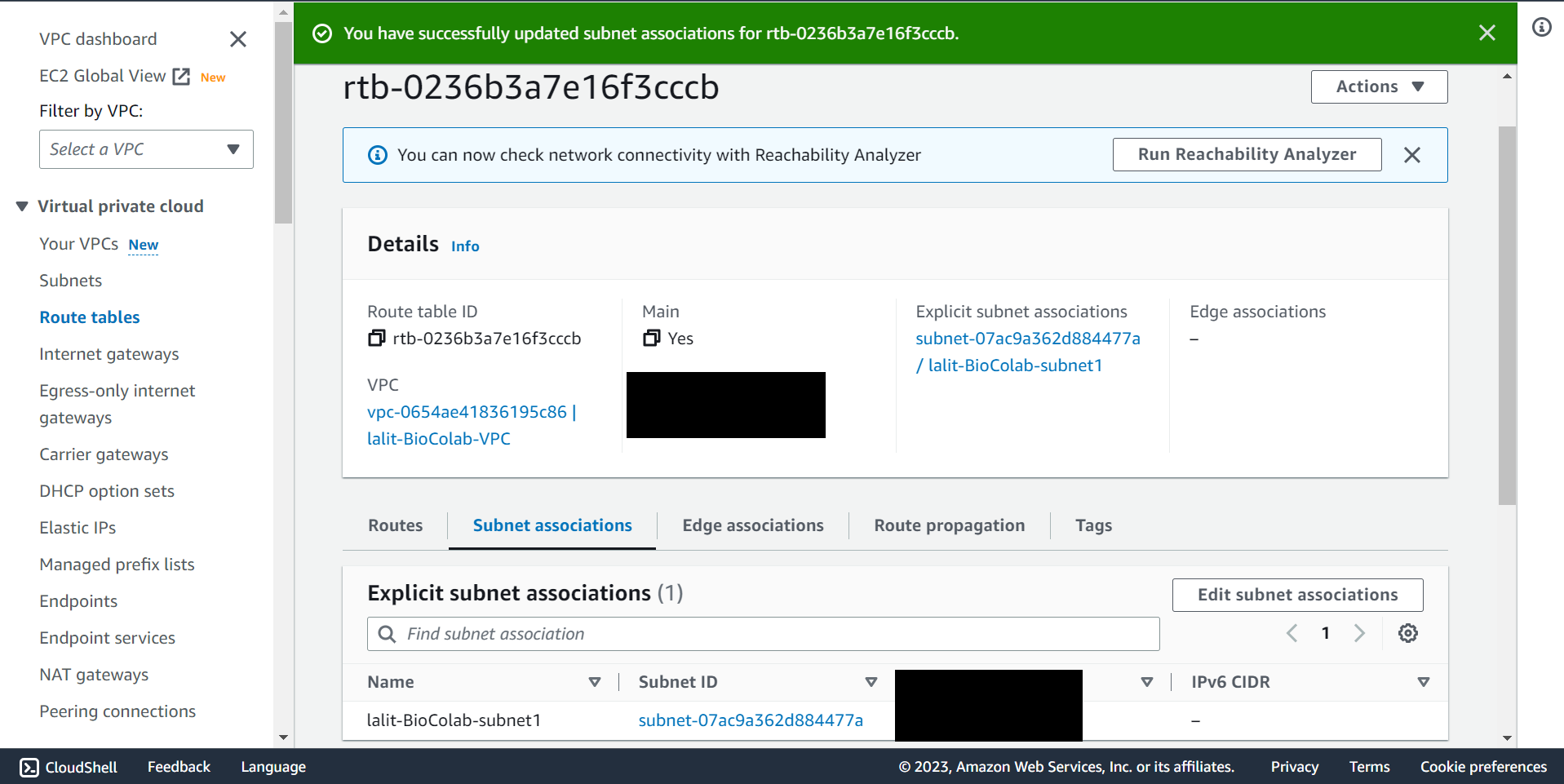Open Carrier gateways in sidebar
Image resolution: width=1564 pixels, height=784 pixels.
click(x=104, y=454)
